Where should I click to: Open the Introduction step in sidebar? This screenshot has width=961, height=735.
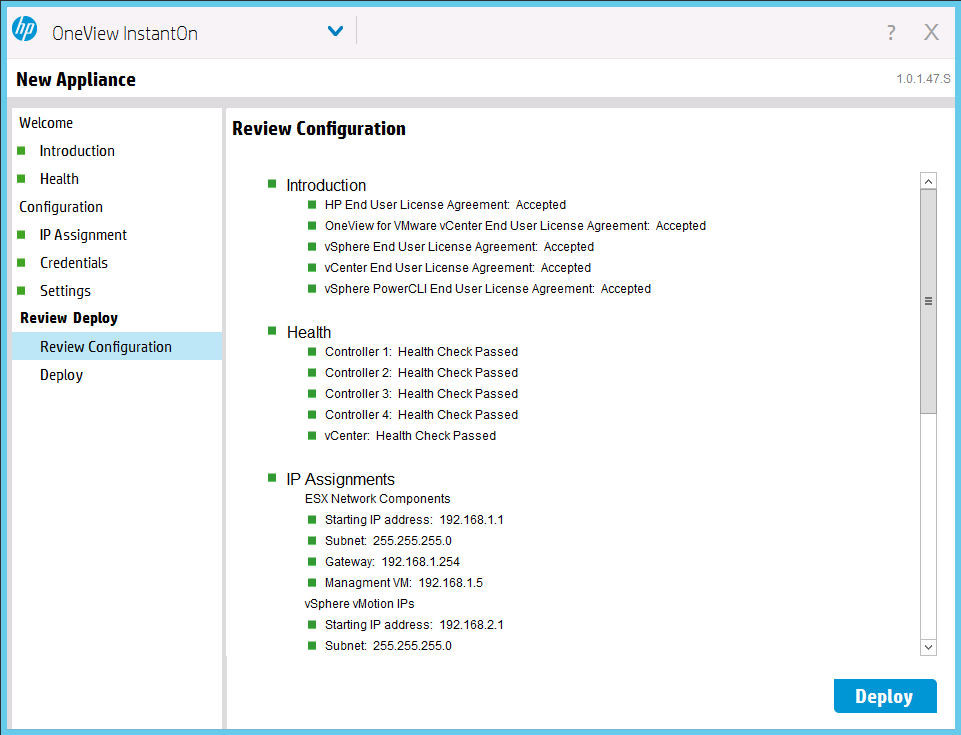[77, 151]
